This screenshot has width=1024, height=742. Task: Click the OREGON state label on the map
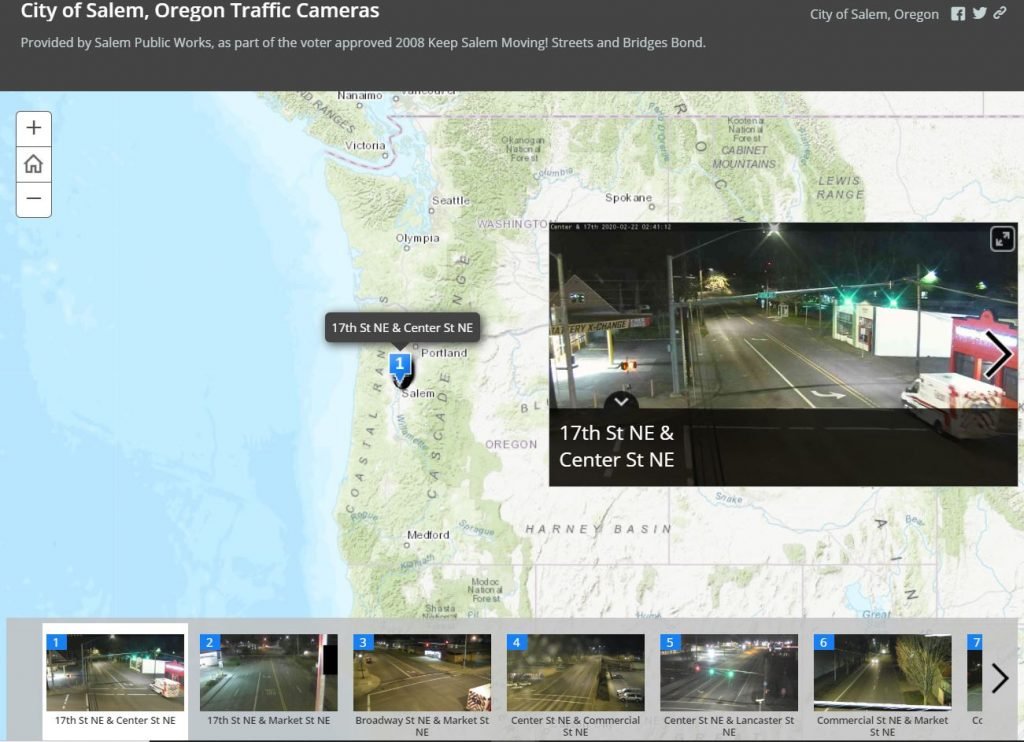coord(511,444)
